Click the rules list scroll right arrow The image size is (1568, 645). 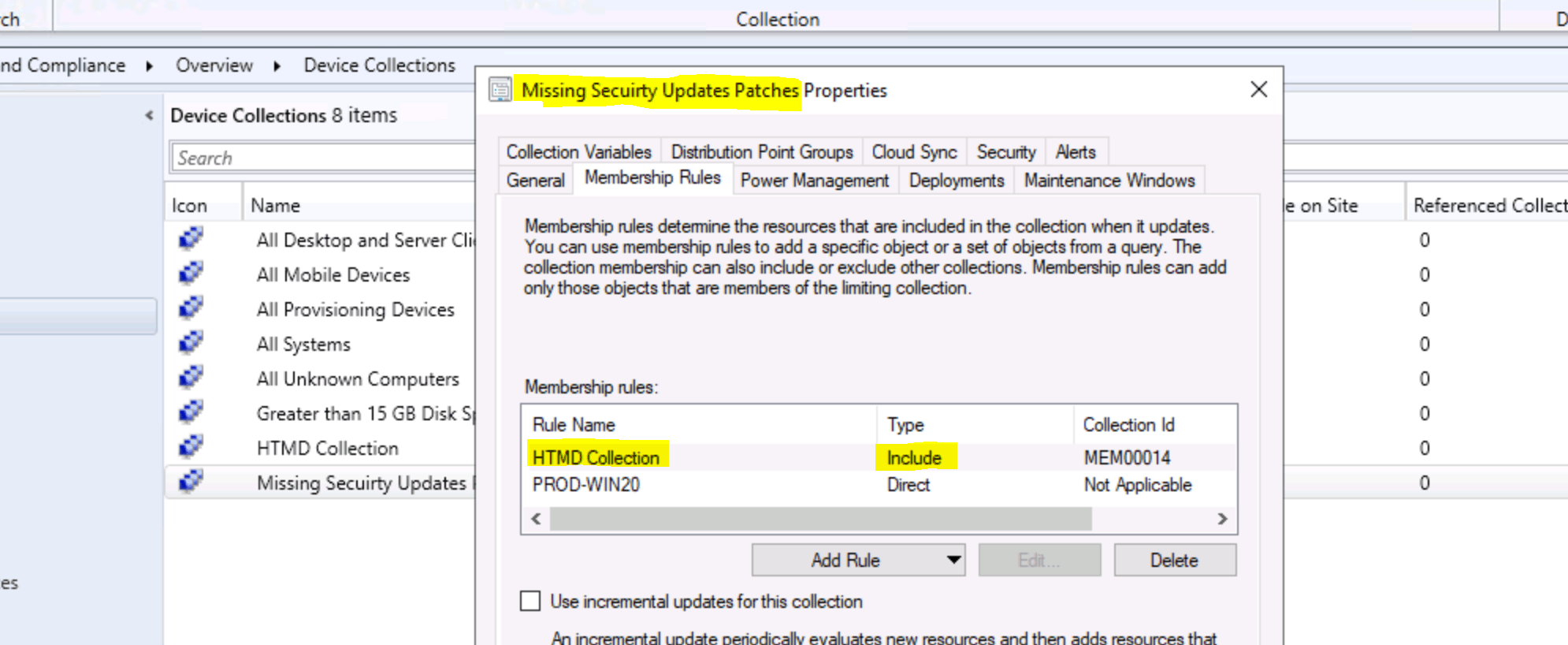click(1222, 519)
